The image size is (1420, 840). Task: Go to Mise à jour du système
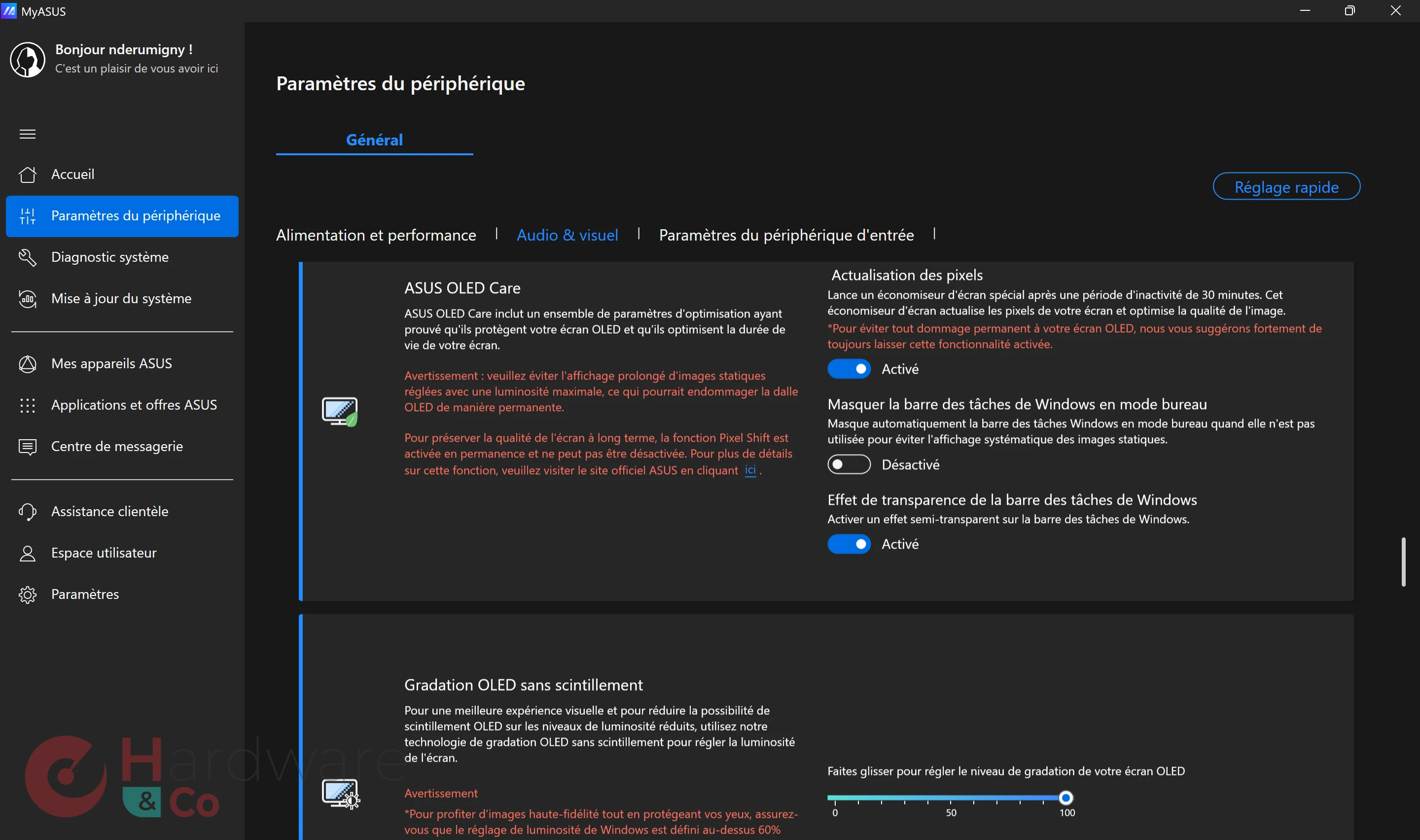click(121, 298)
